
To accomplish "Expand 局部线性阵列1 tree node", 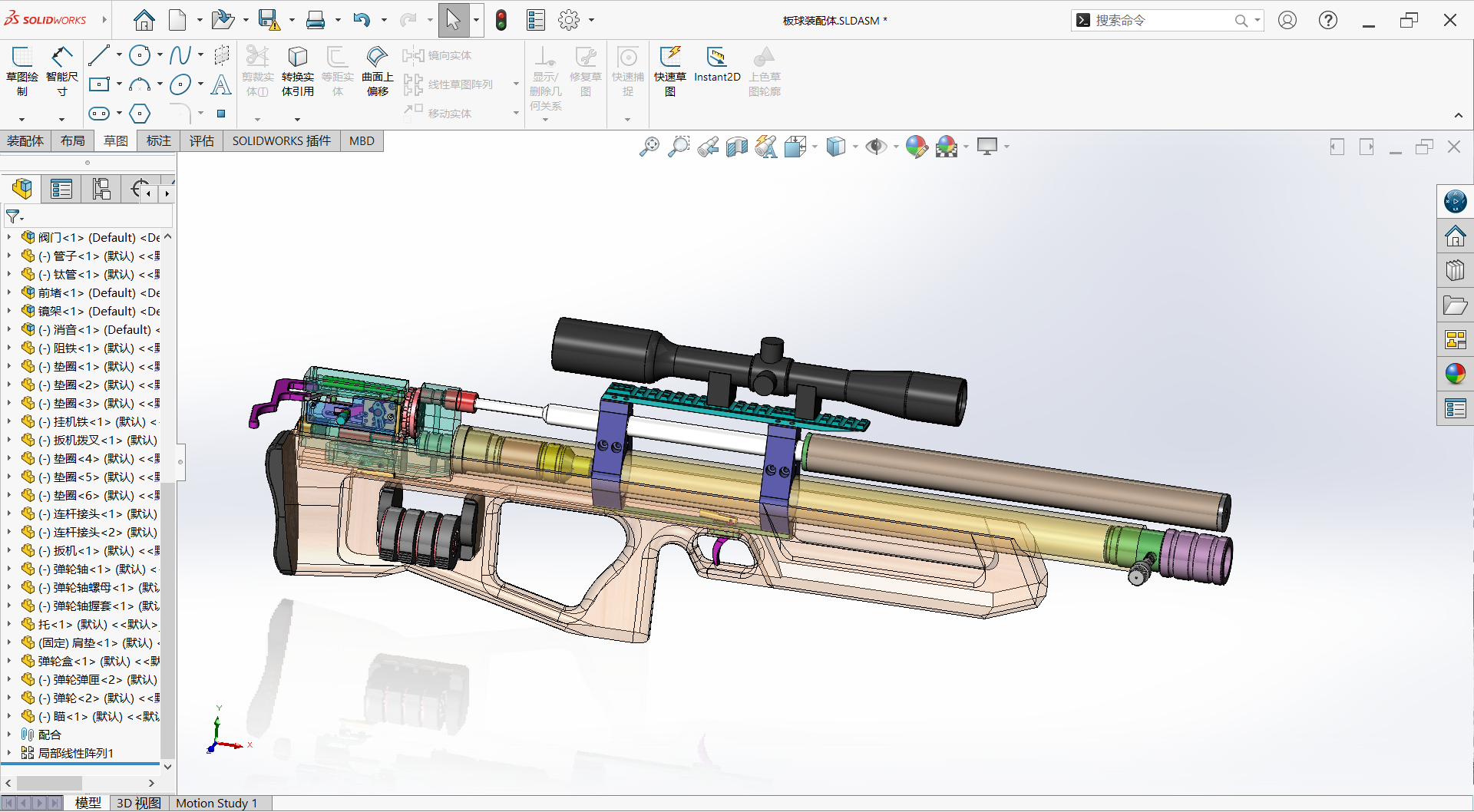I will tap(9, 753).
